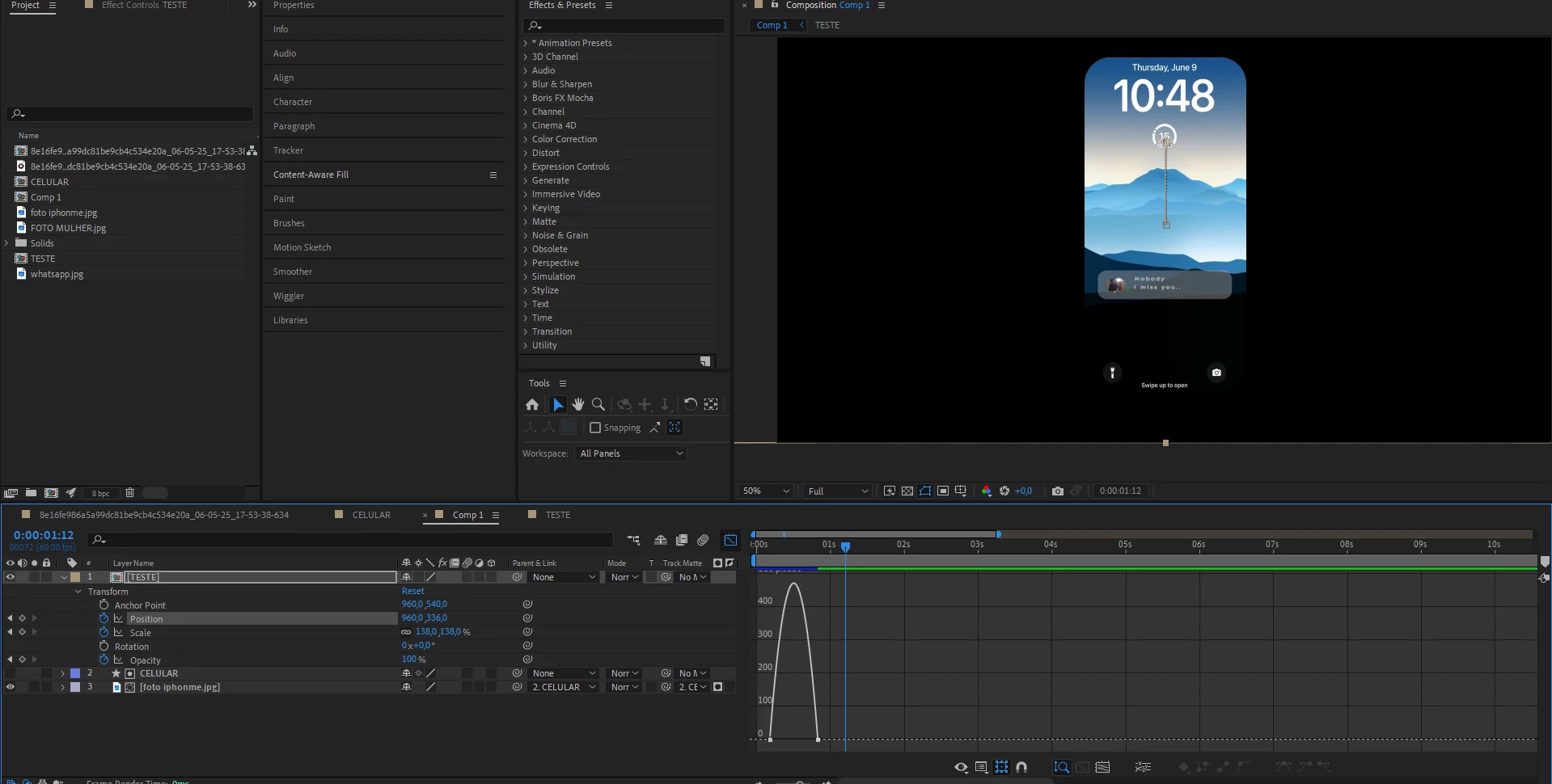
Task: Enable Motion Blur for timeline layers
Action: coord(703,540)
